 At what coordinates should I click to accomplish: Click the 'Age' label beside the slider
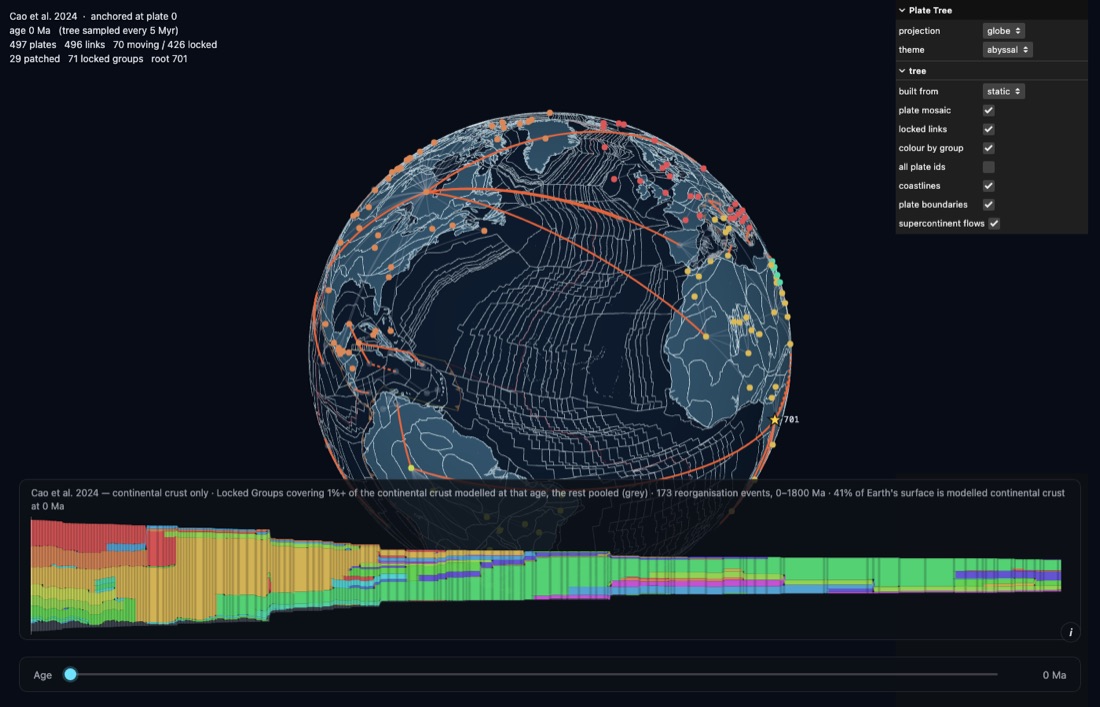click(43, 675)
